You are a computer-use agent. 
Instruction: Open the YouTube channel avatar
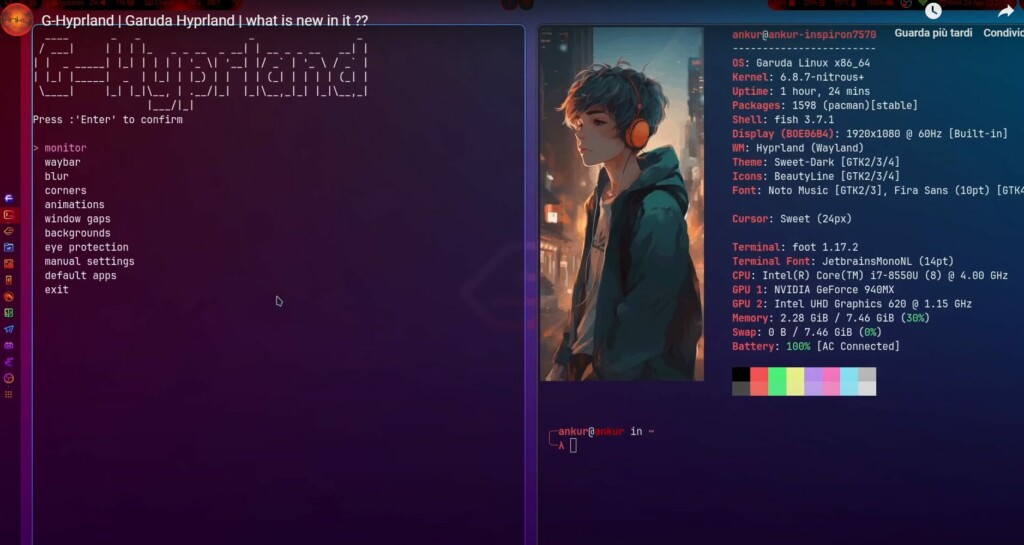coord(16,20)
